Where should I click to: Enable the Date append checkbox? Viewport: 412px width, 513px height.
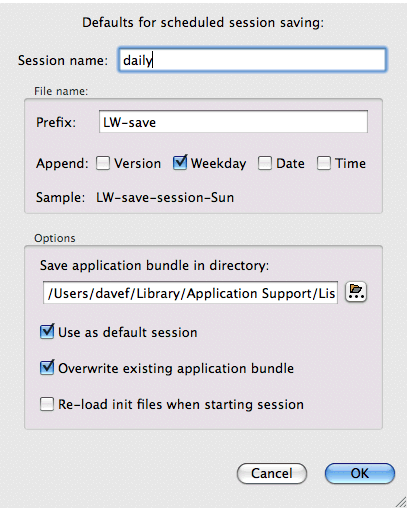click(x=265, y=163)
